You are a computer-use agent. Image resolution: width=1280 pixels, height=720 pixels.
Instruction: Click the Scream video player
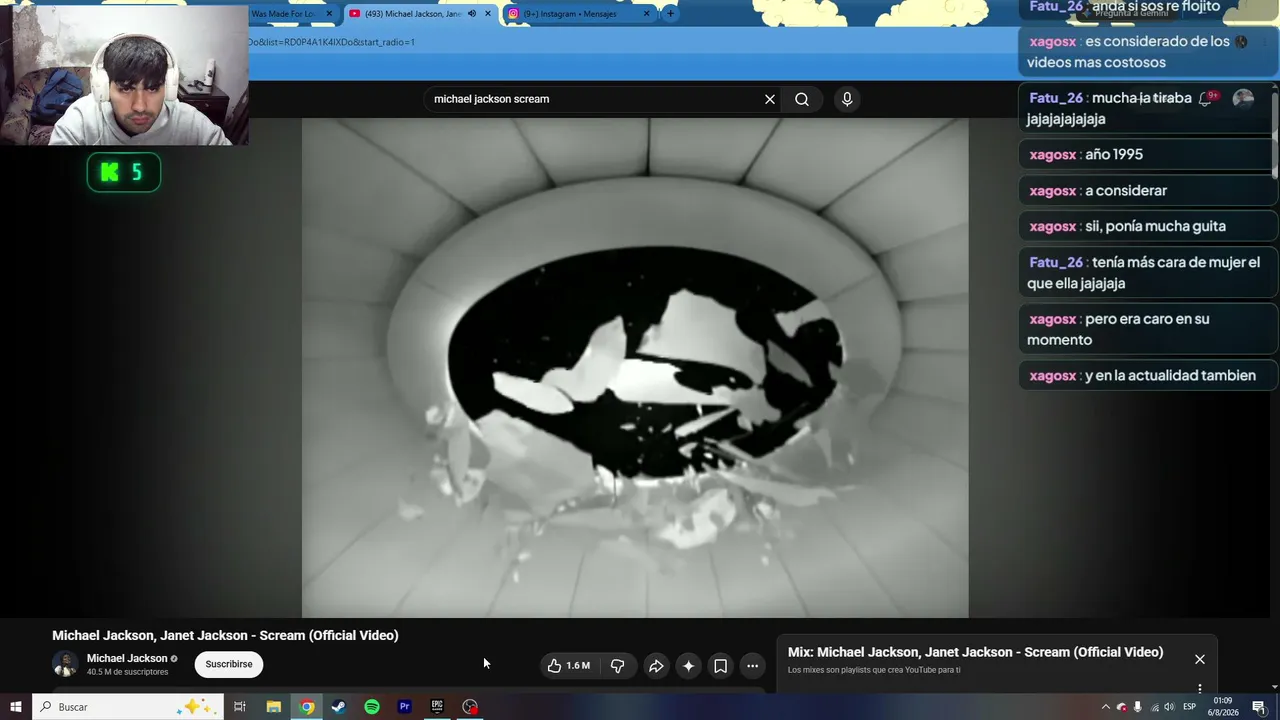pos(635,368)
